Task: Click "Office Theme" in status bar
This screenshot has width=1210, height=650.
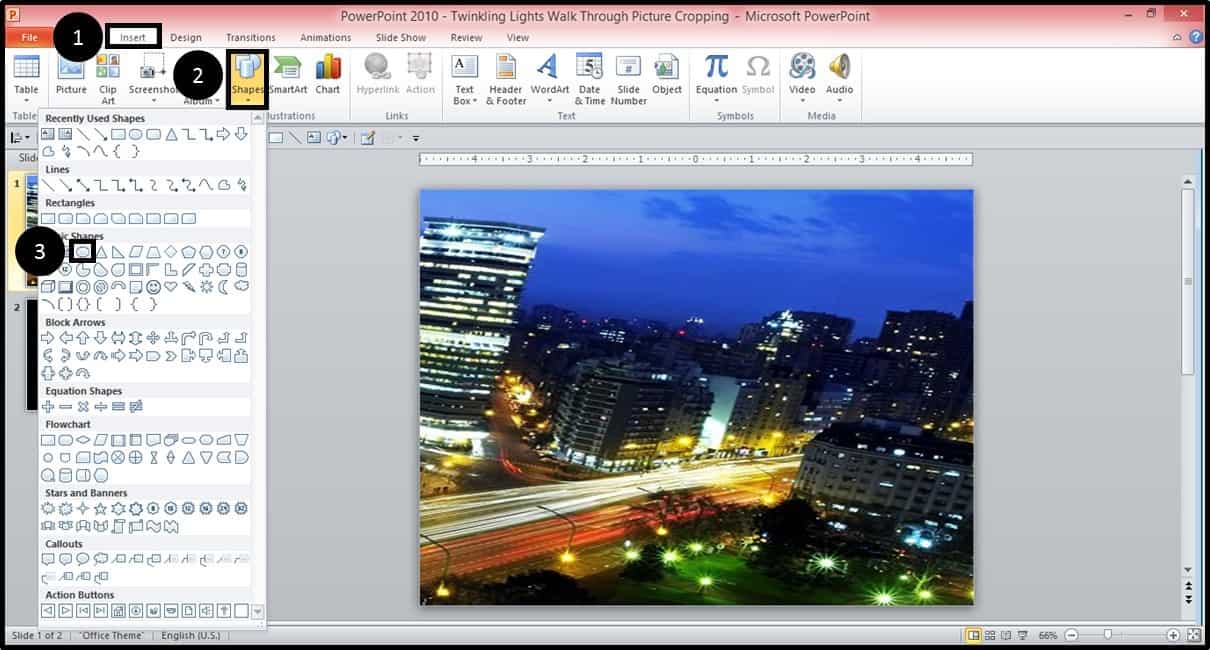Action: tap(111, 635)
